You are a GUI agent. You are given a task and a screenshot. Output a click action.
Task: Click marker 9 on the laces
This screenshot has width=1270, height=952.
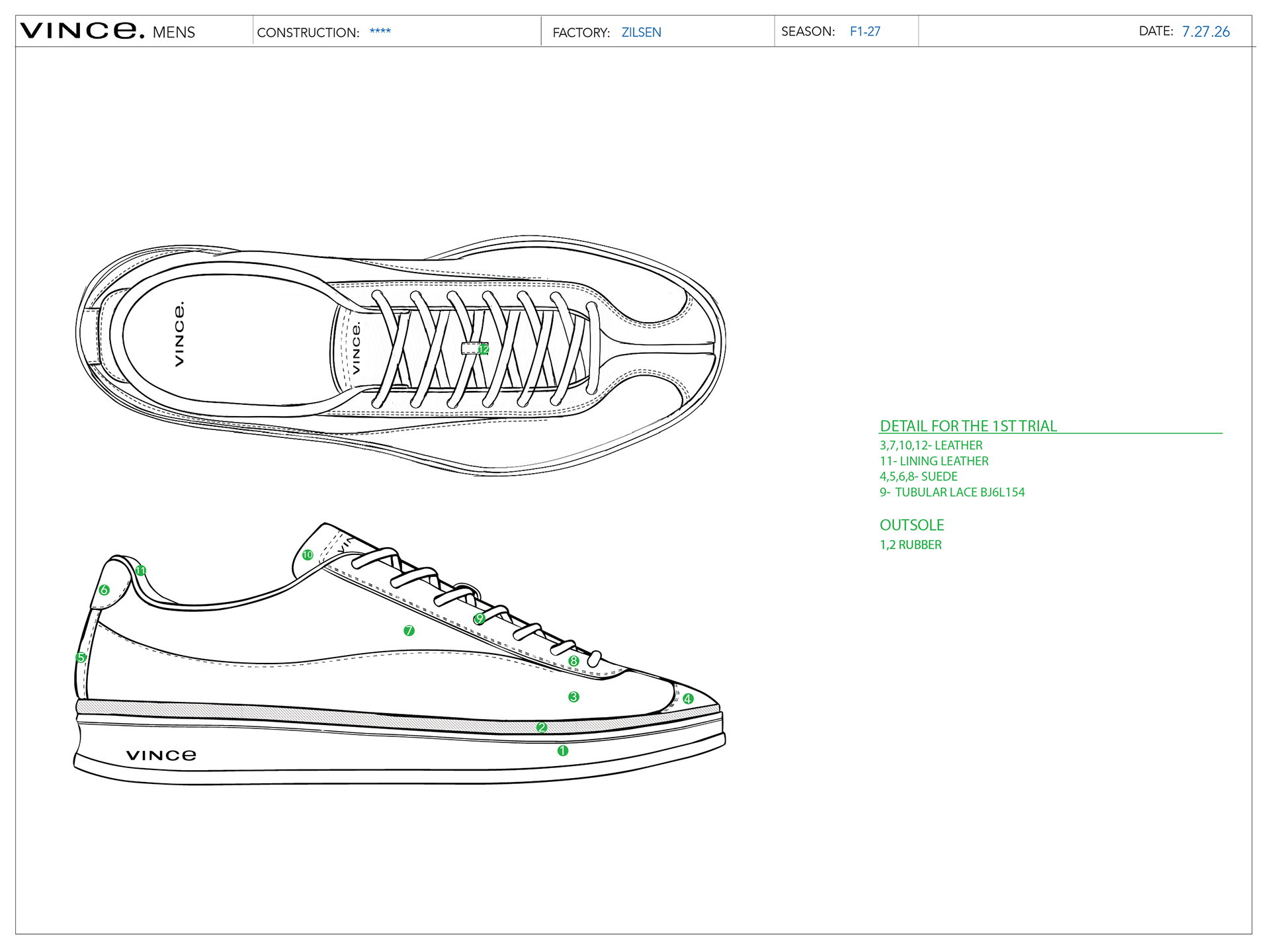(x=480, y=619)
